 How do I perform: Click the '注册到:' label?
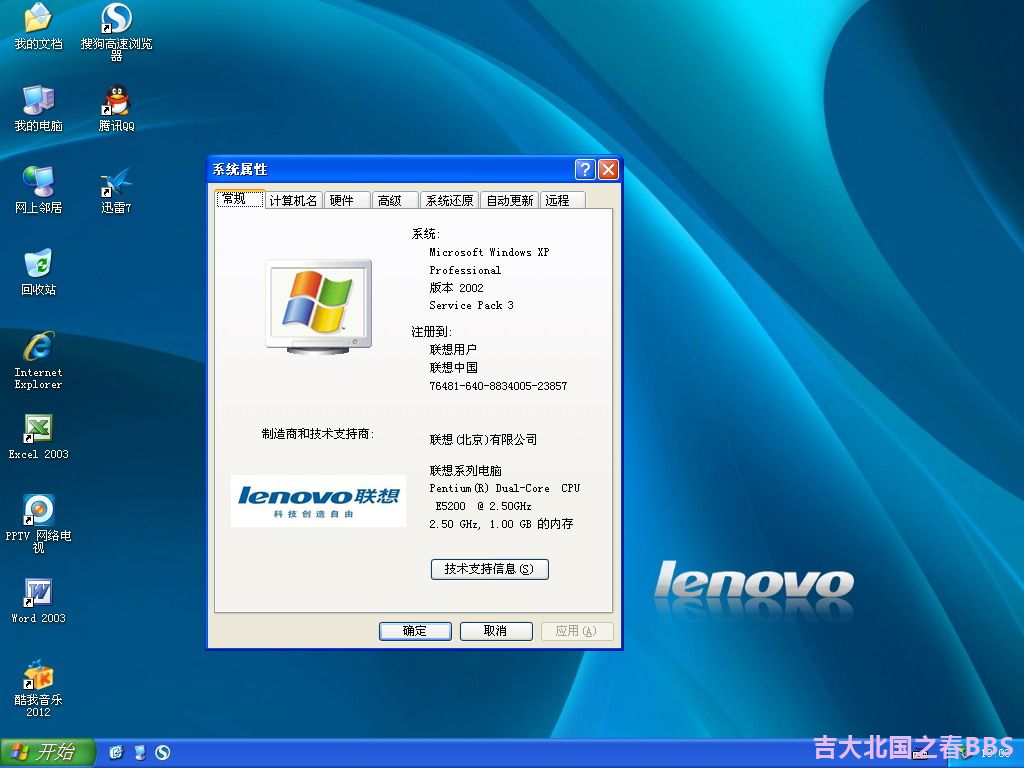coord(432,332)
